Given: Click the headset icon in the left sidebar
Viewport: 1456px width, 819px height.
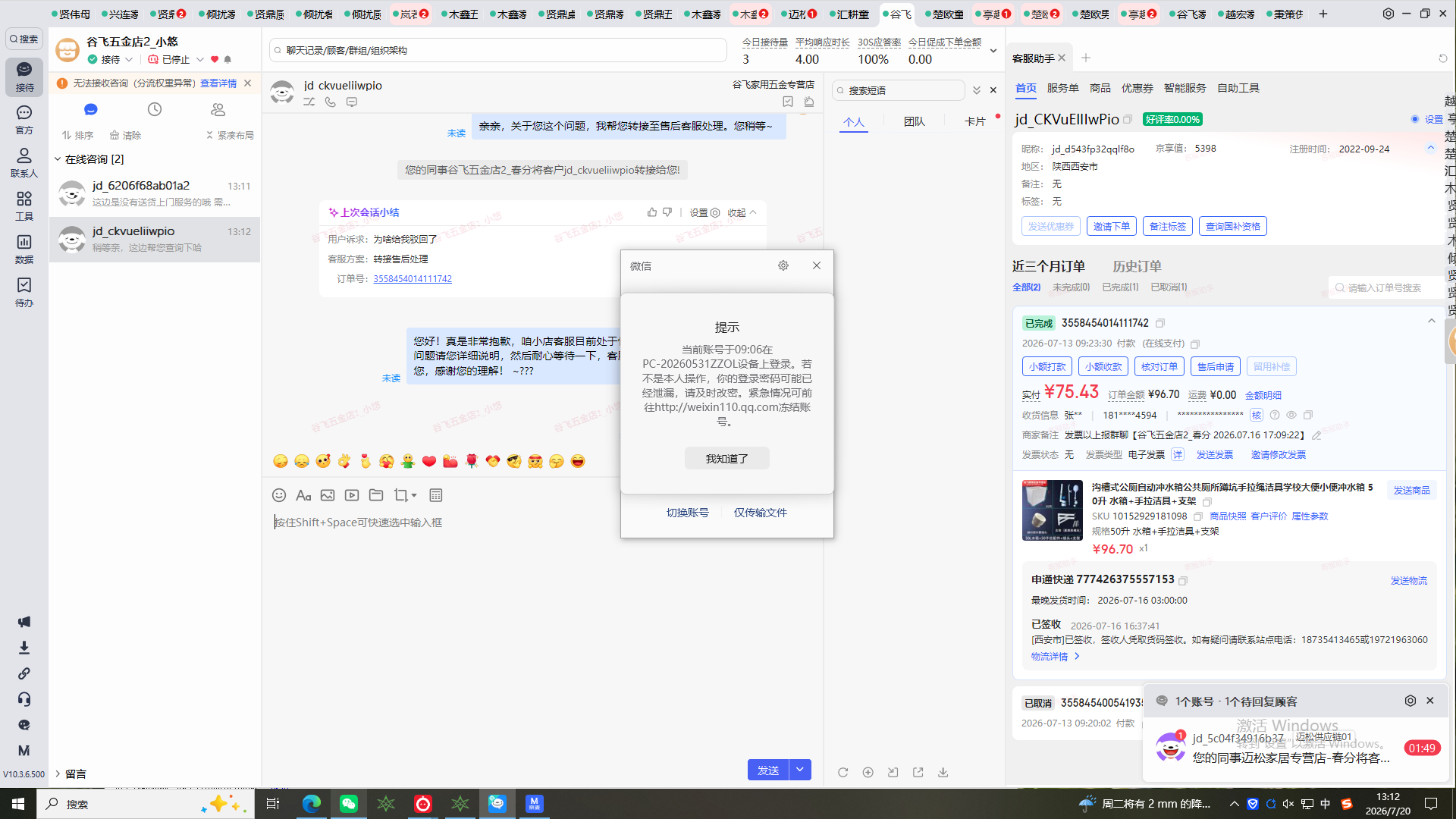Looking at the screenshot, I should (x=24, y=699).
